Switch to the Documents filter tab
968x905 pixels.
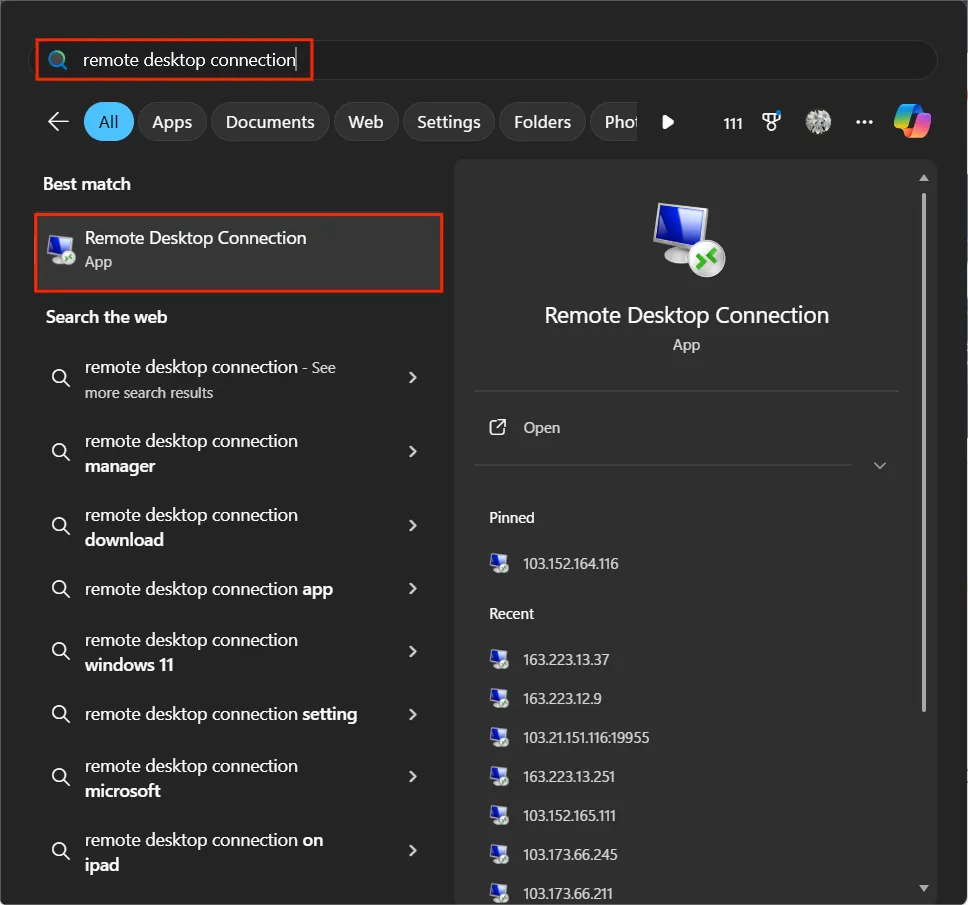pyautogui.click(x=270, y=122)
